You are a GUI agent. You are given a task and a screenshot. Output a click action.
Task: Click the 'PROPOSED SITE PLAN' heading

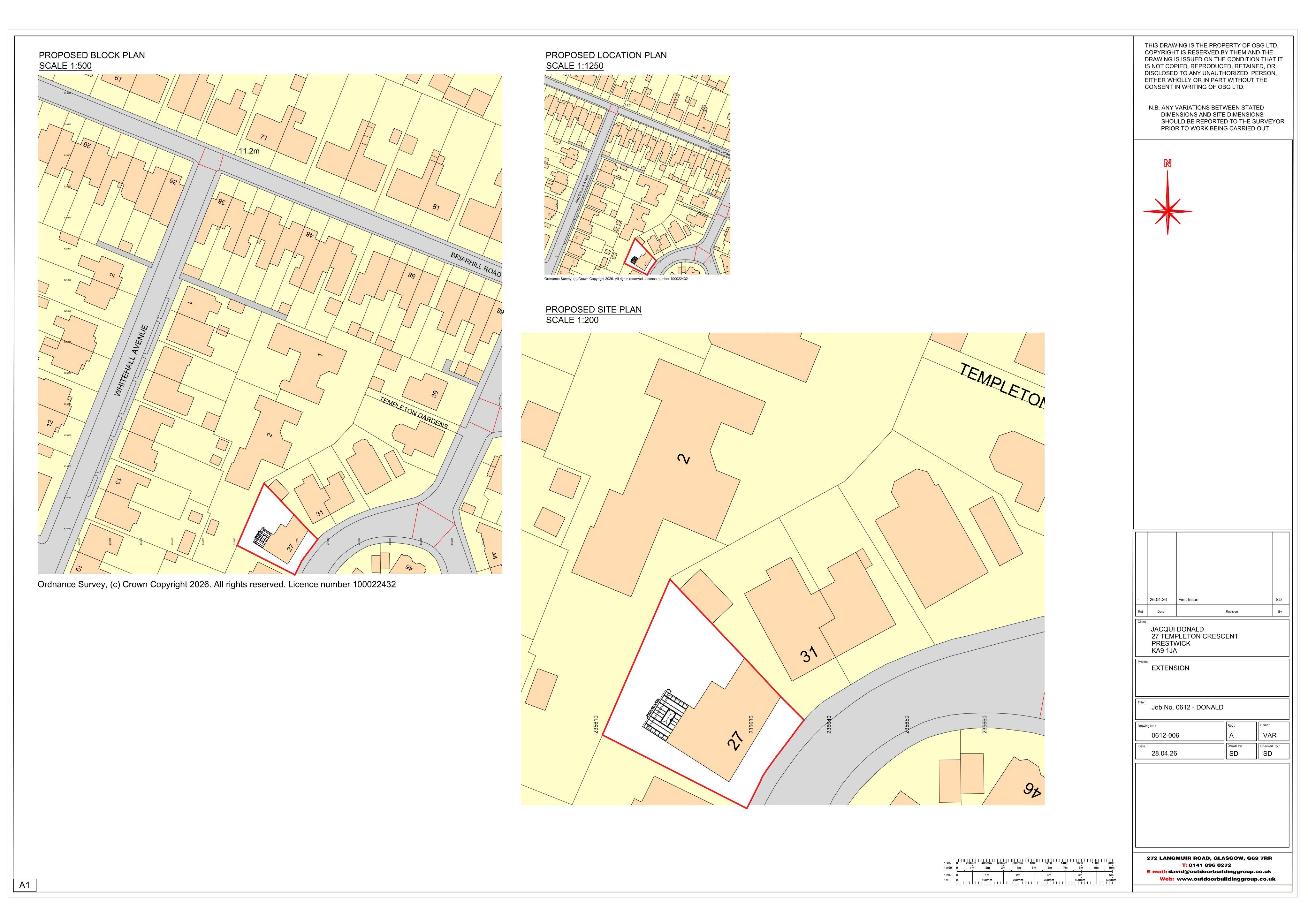tap(594, 309)
